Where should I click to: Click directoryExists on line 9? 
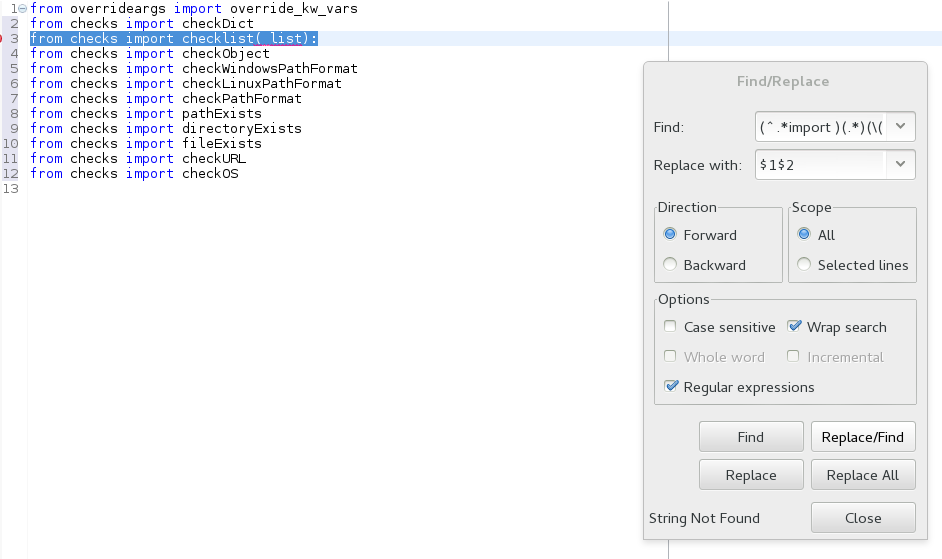click(242, 129)
